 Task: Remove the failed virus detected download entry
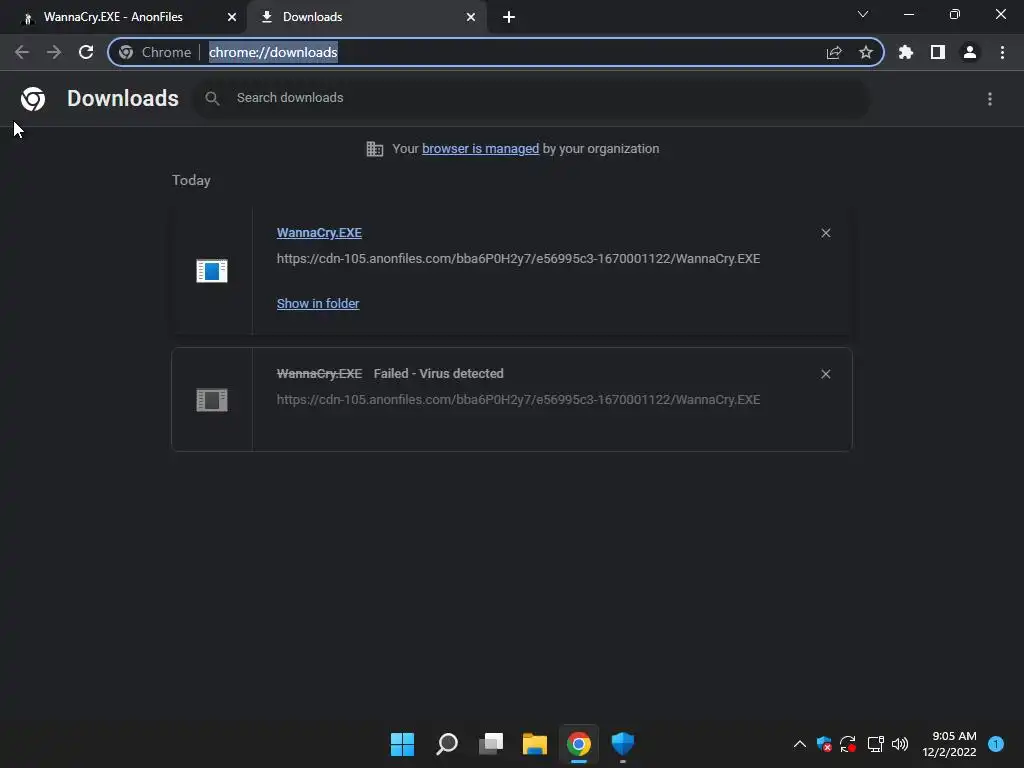coord(825,374)
